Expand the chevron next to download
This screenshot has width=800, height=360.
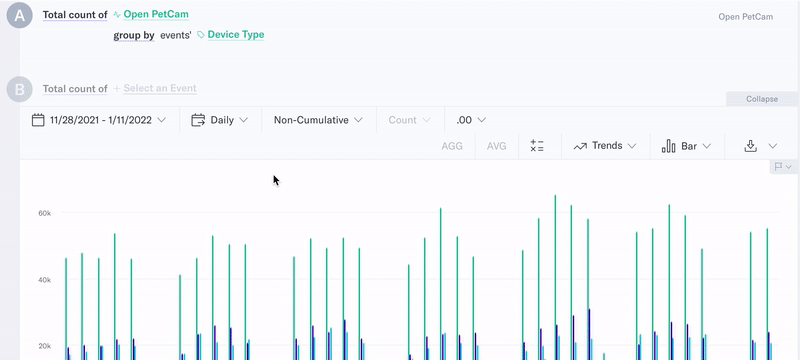(x=773, y=146)
